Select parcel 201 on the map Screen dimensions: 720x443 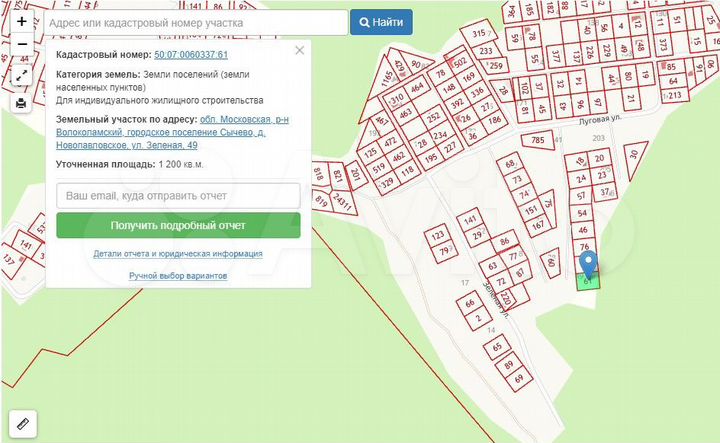pyautogui.click(x=356, y=174)
